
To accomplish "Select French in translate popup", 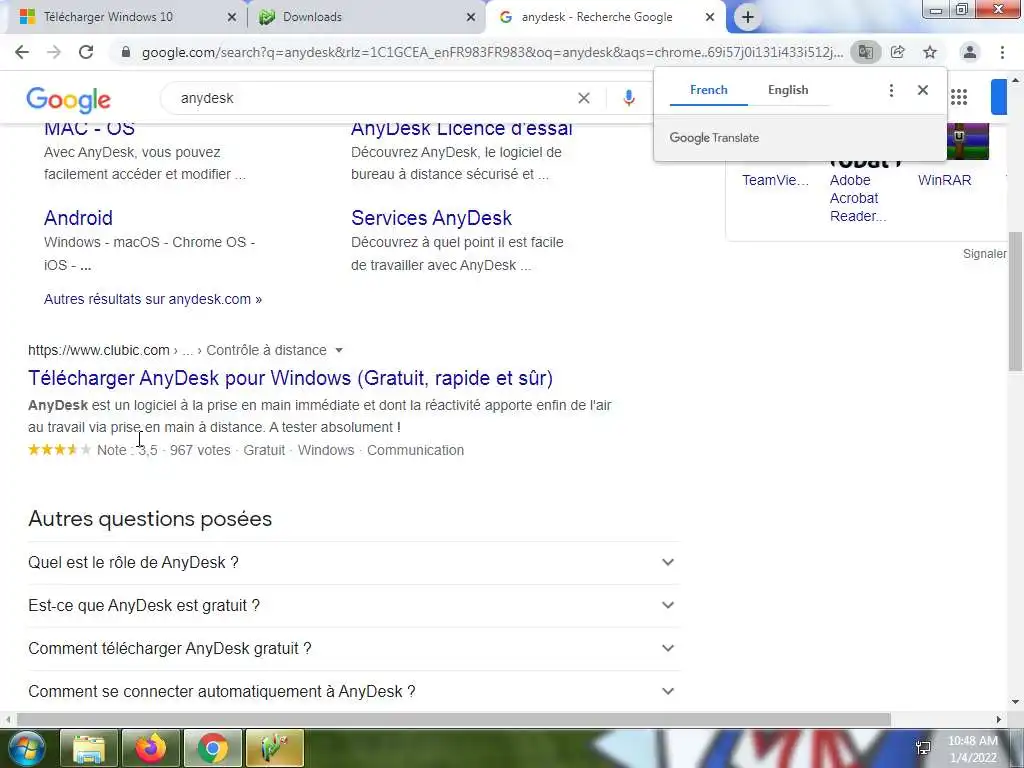I will click(x=709, y=90).
